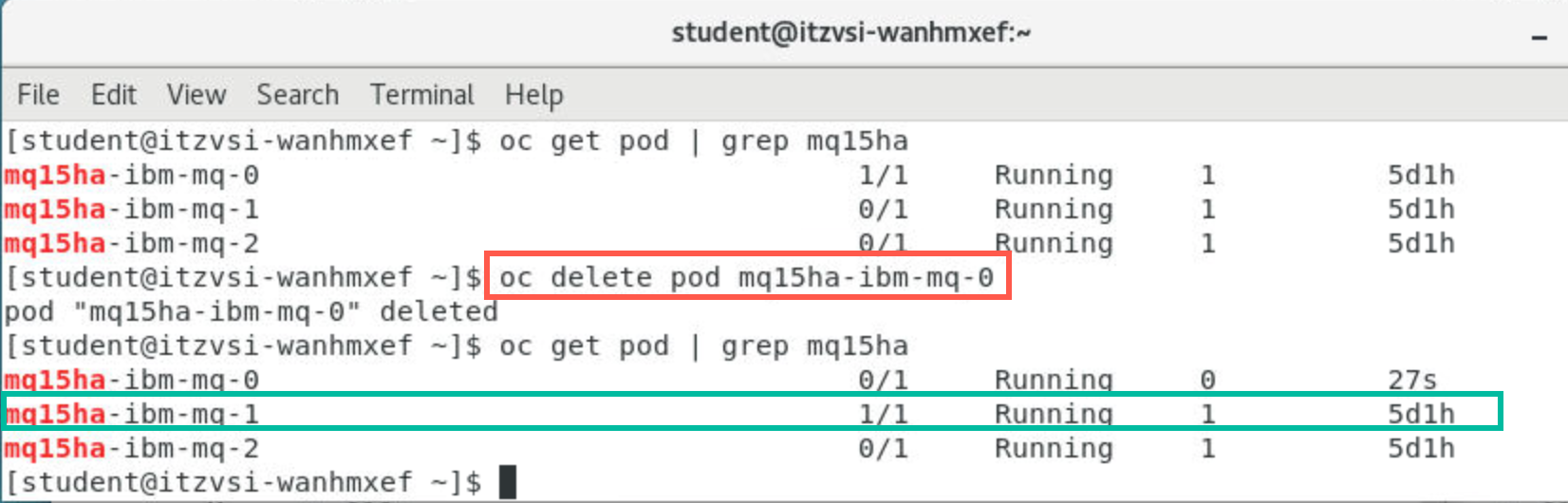Click the 1/1 ready status in the first listing
Viewport: 1568px width, 503px height.
[883, 175]
